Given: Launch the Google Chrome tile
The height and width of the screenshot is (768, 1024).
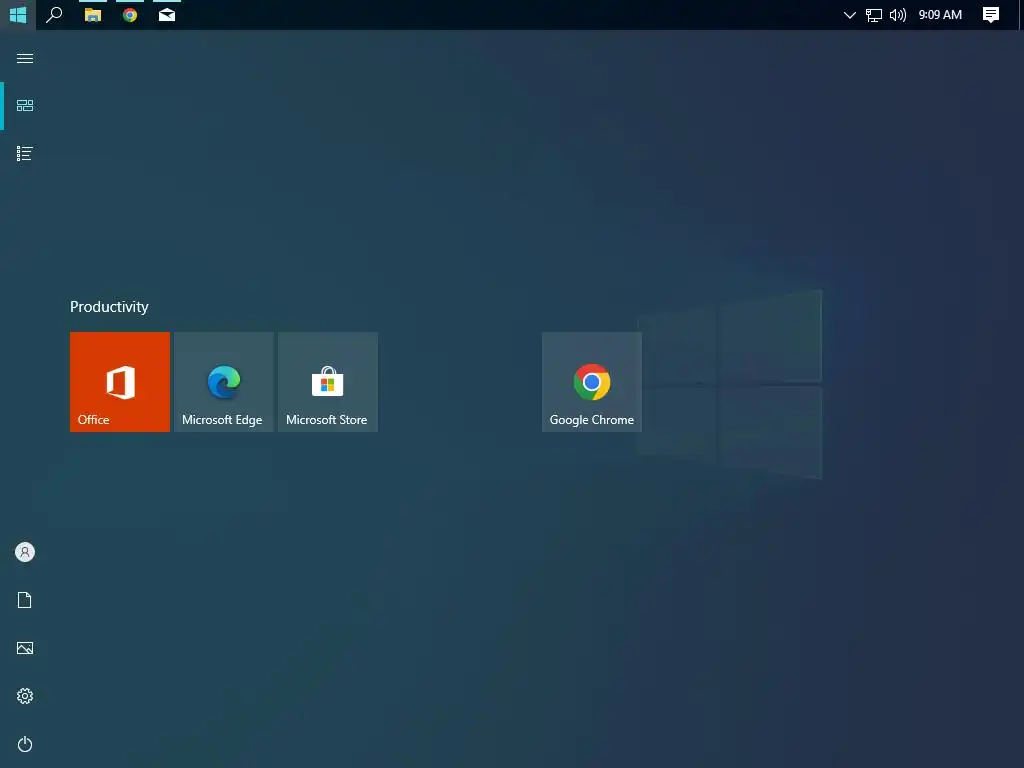Looking at the screenshot, I should pos(592,381).
